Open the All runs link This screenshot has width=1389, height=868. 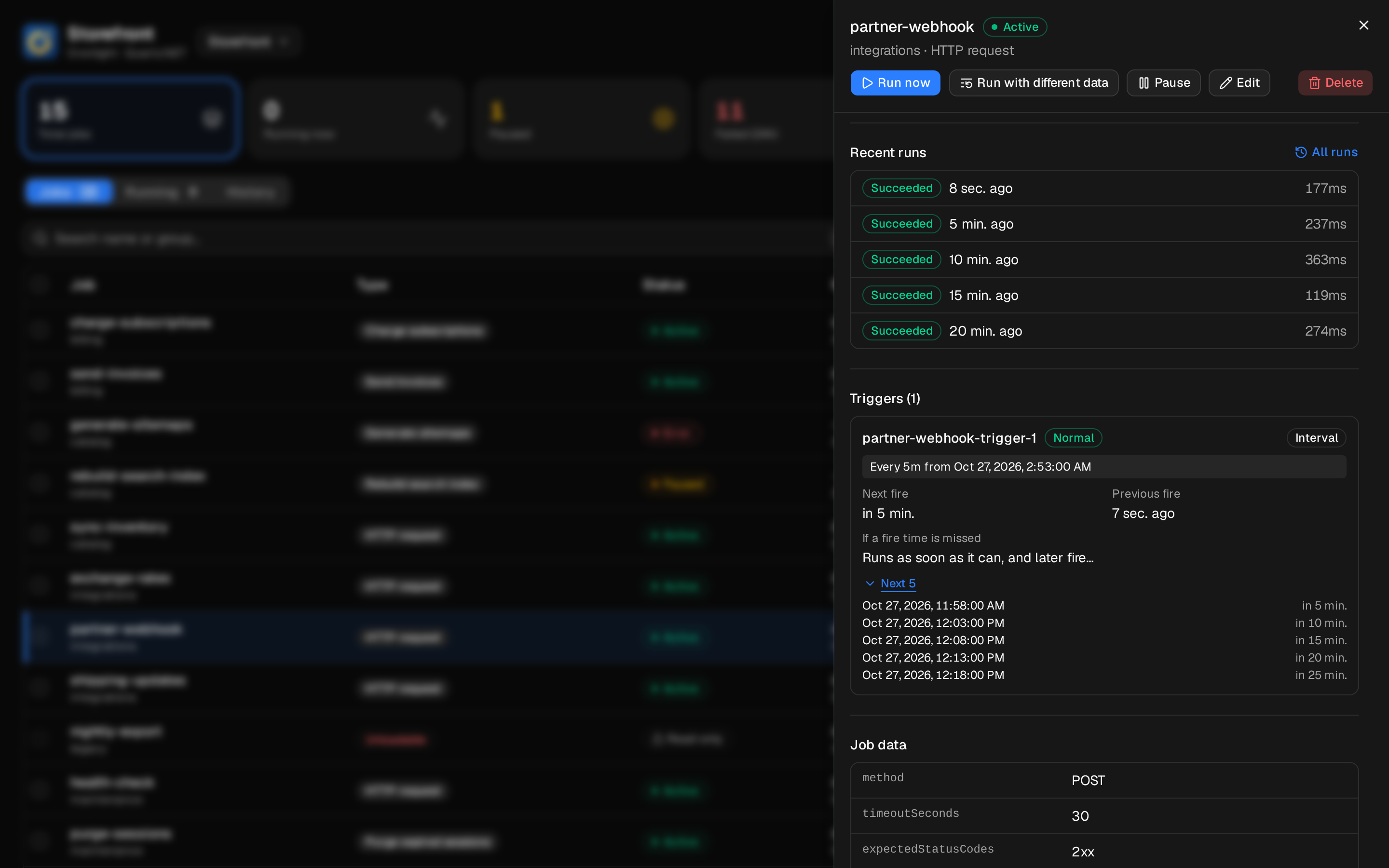click(x=1326, y=152)
